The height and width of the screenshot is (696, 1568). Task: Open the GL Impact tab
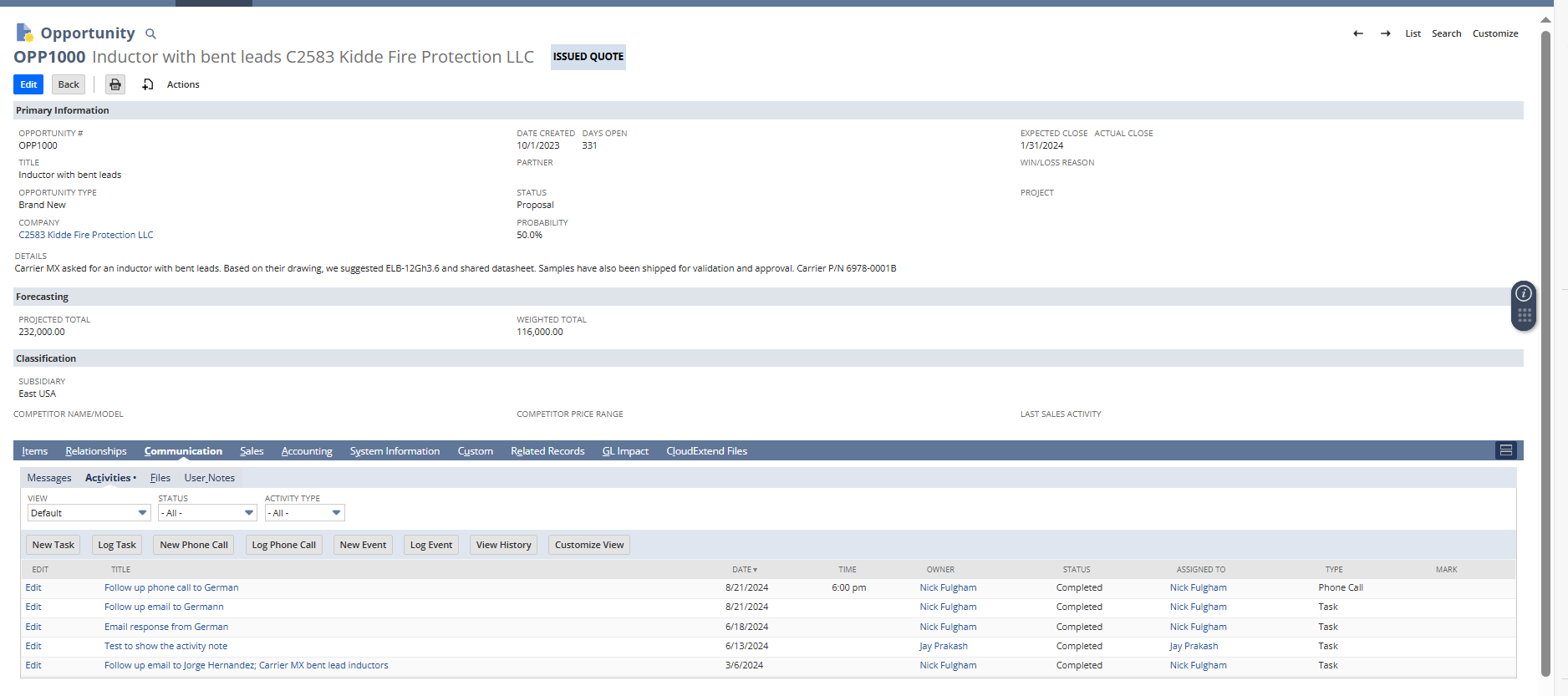pyautogui.click(x=625, y=451)
